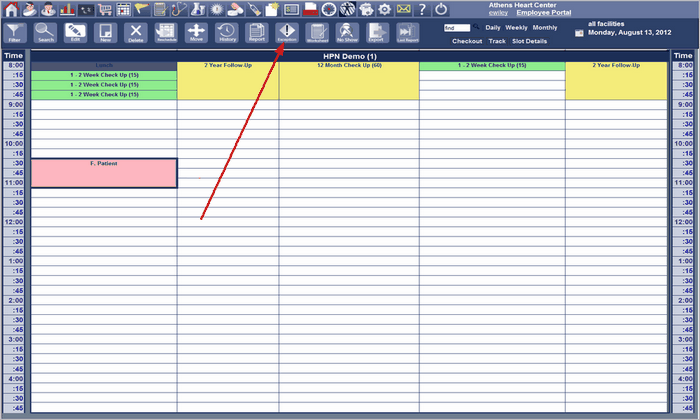Open the Worksheet tool
700x420 pixels.
tap(317, 33)
